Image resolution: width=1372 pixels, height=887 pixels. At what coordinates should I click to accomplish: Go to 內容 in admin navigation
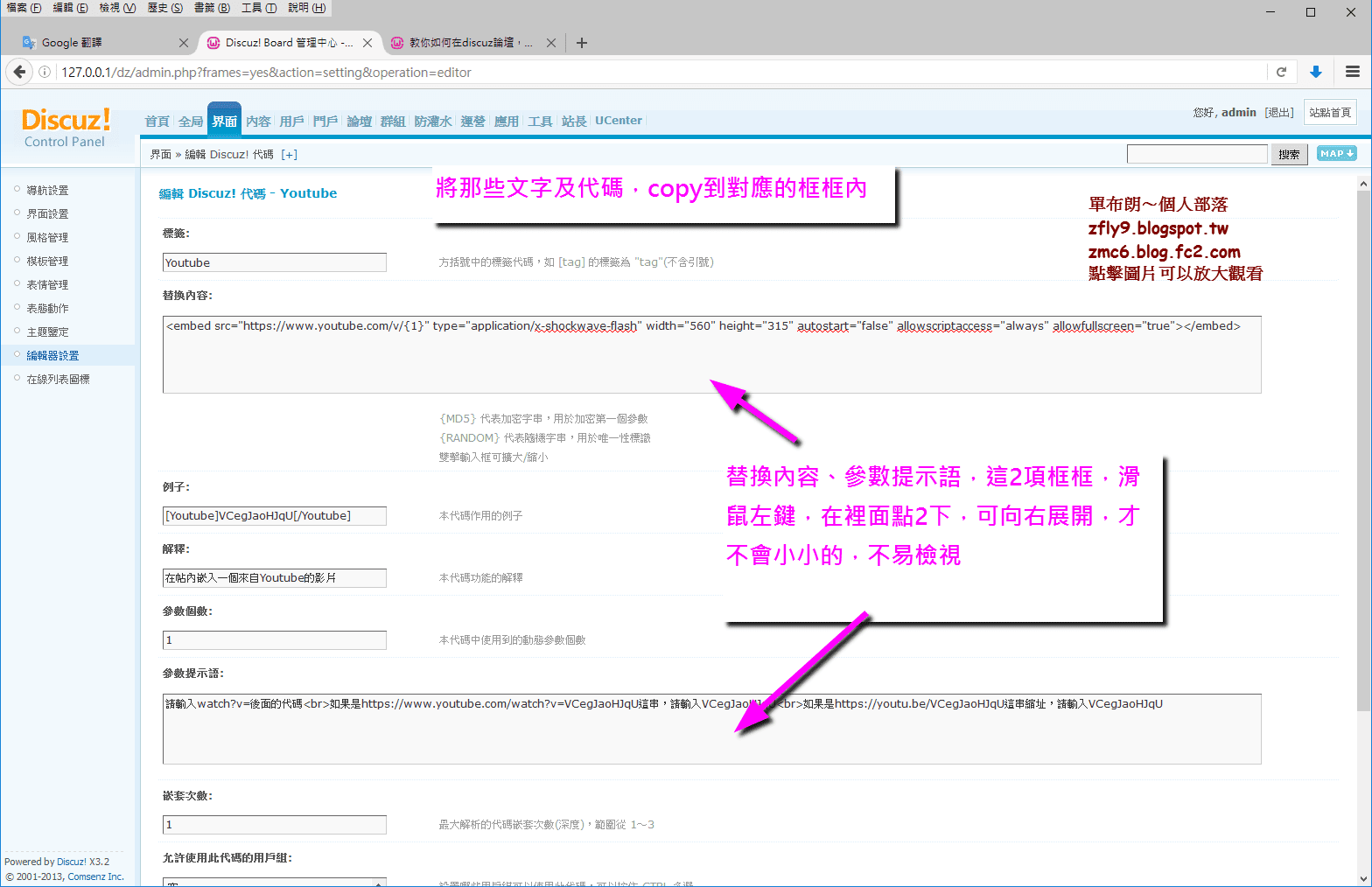pos(258,122)
